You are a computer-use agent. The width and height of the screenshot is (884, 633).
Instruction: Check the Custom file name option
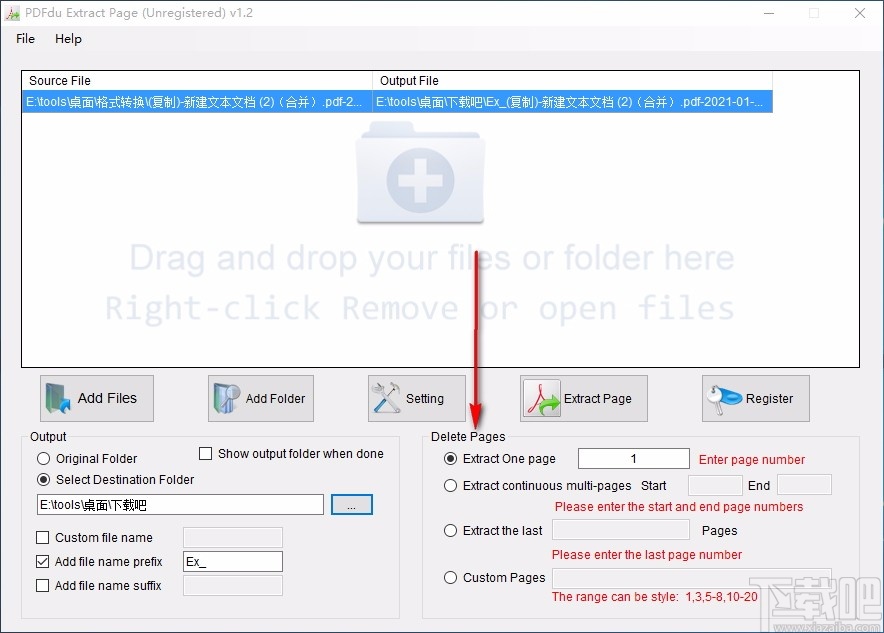coord(42,537)
